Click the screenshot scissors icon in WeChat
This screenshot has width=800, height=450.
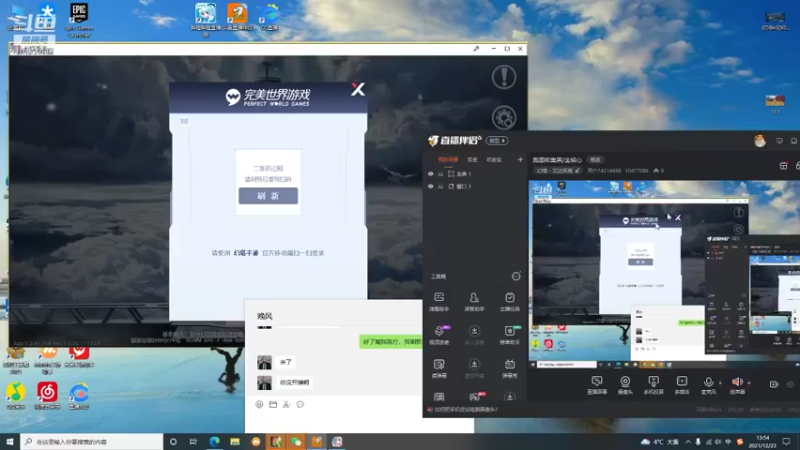(286, 404)
